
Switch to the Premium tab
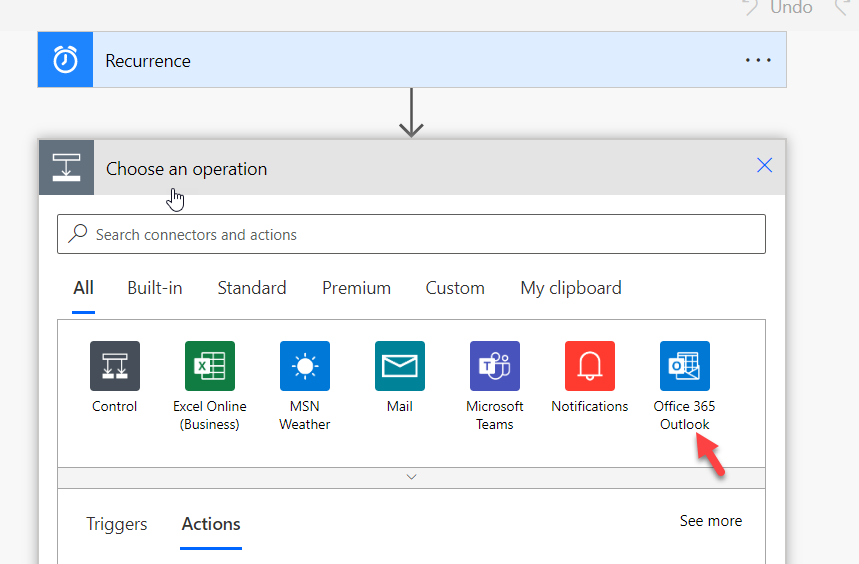coord(357,288)
